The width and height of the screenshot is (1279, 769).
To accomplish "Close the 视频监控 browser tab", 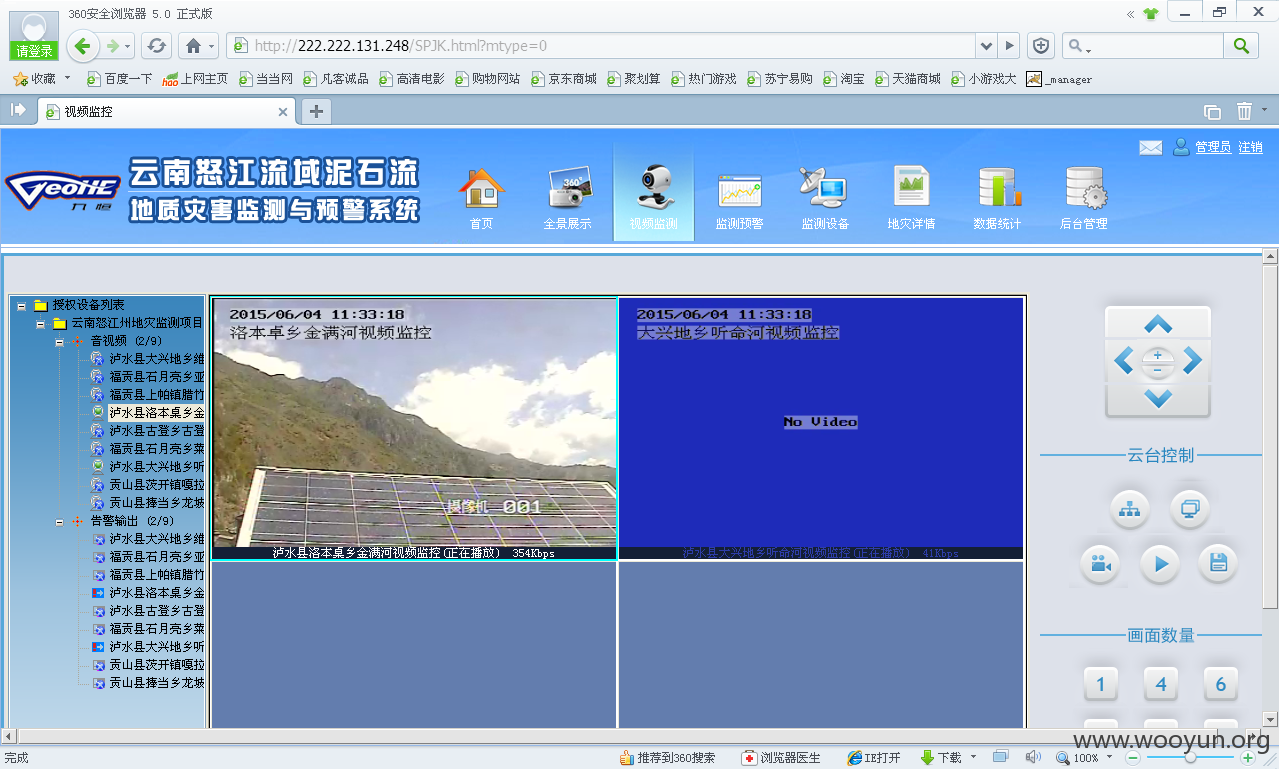I will pyautogui.click(x=283, y=112).
